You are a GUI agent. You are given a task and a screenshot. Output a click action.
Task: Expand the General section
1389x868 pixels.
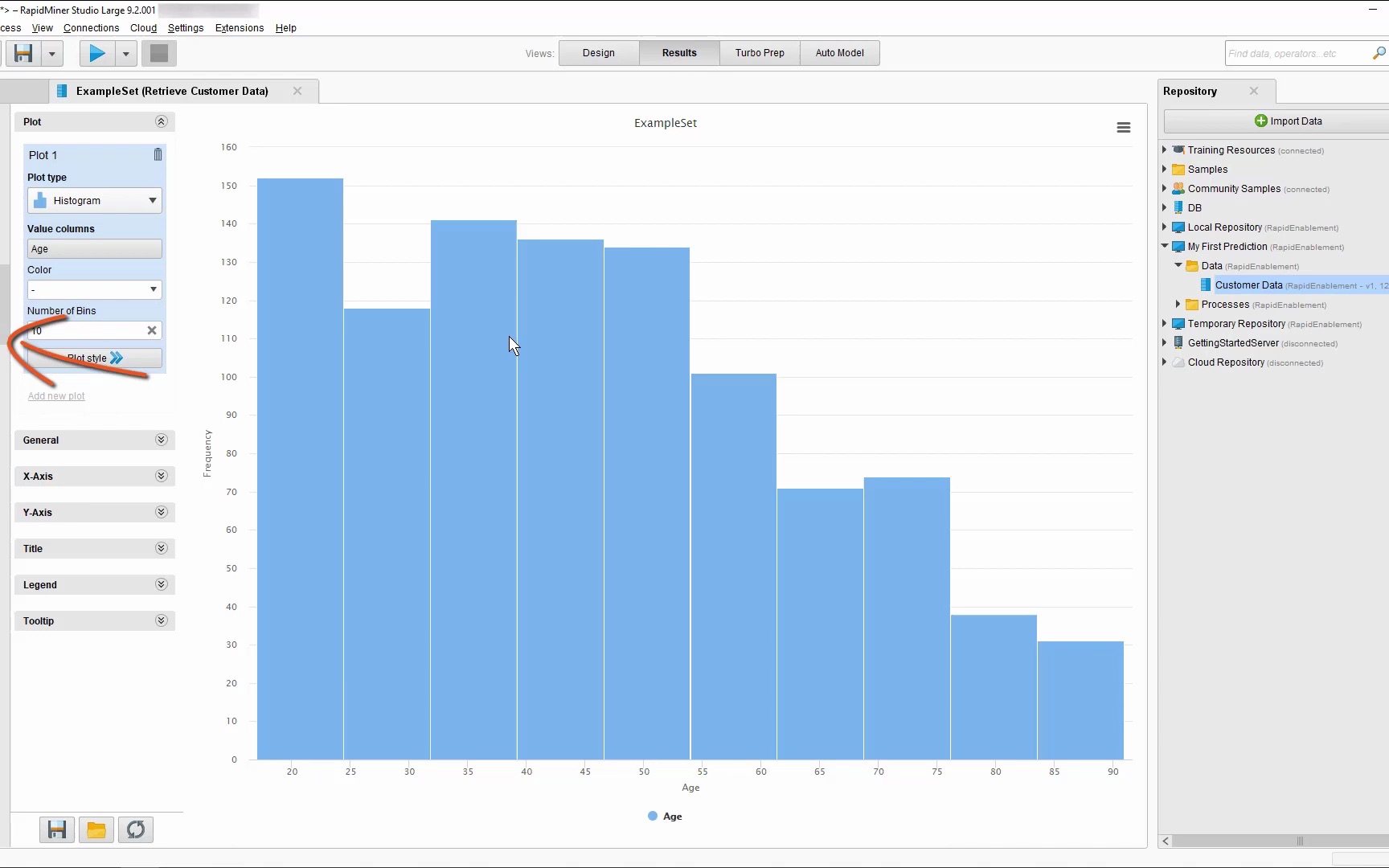(x=161, y=440)
